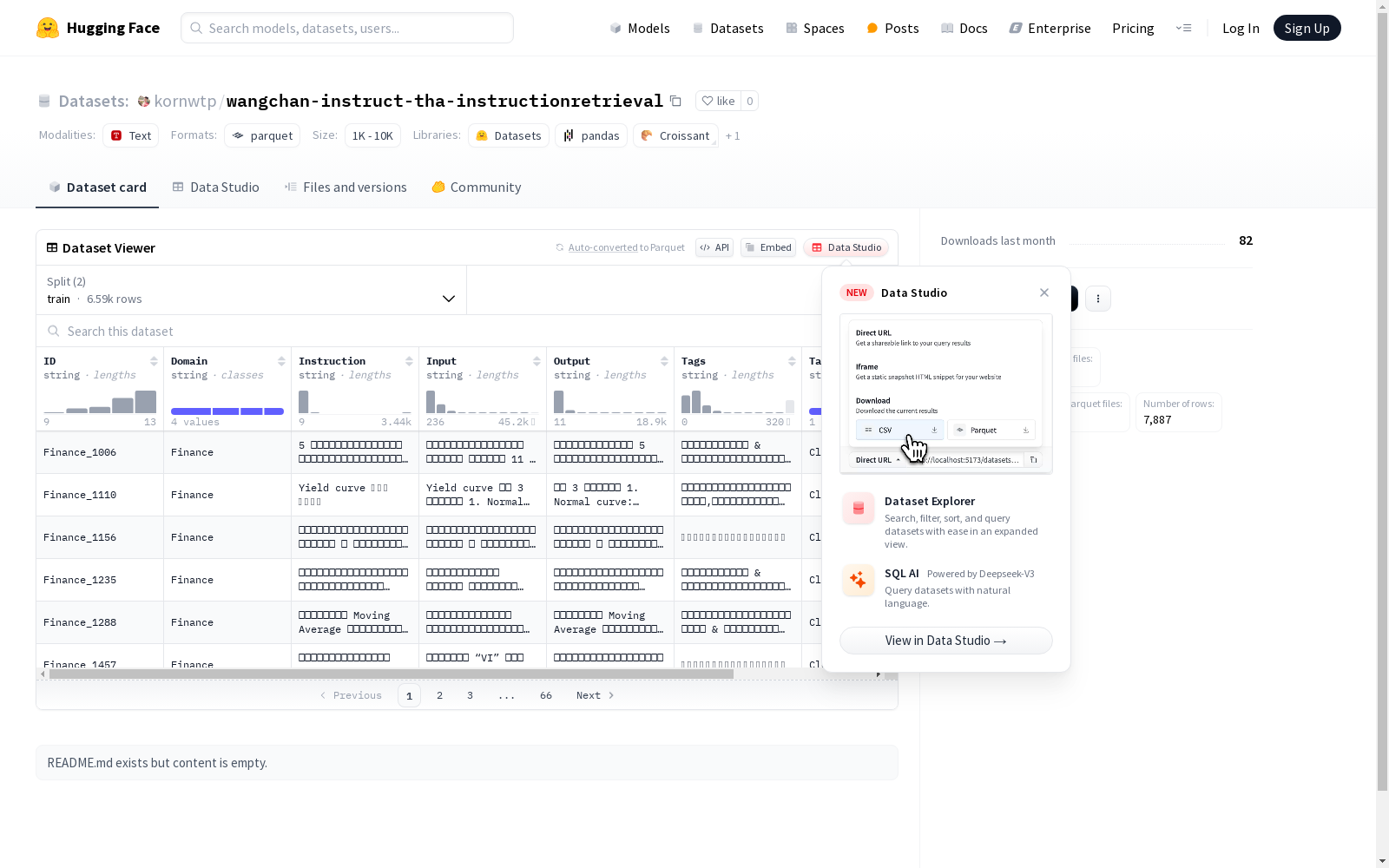Select the Finance_1156 row ID cell
1389x868 pixels.
[x=100, y=537]
